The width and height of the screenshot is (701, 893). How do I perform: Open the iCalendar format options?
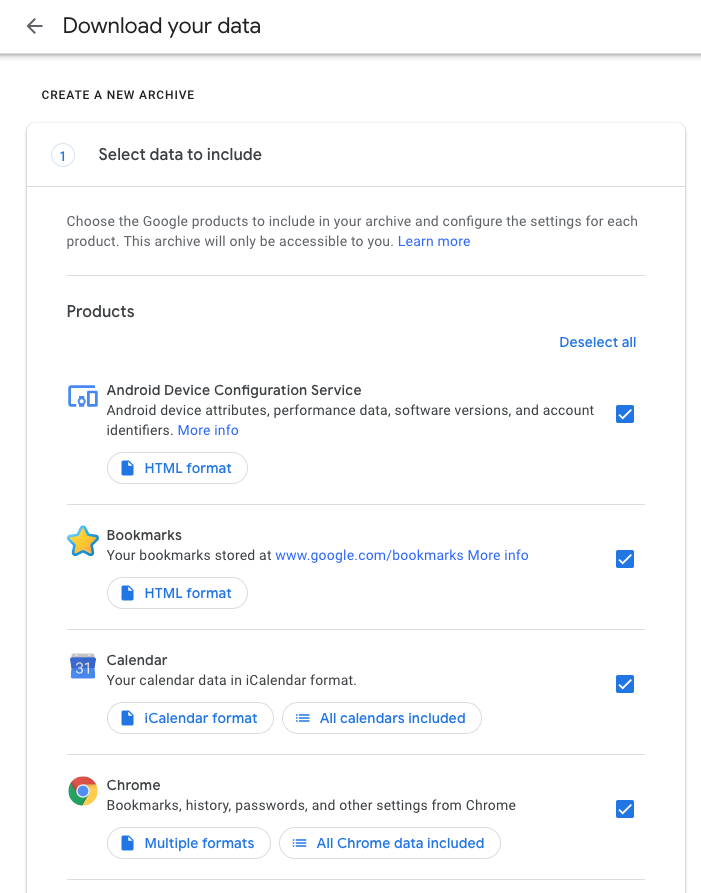[x=190, y=718]
